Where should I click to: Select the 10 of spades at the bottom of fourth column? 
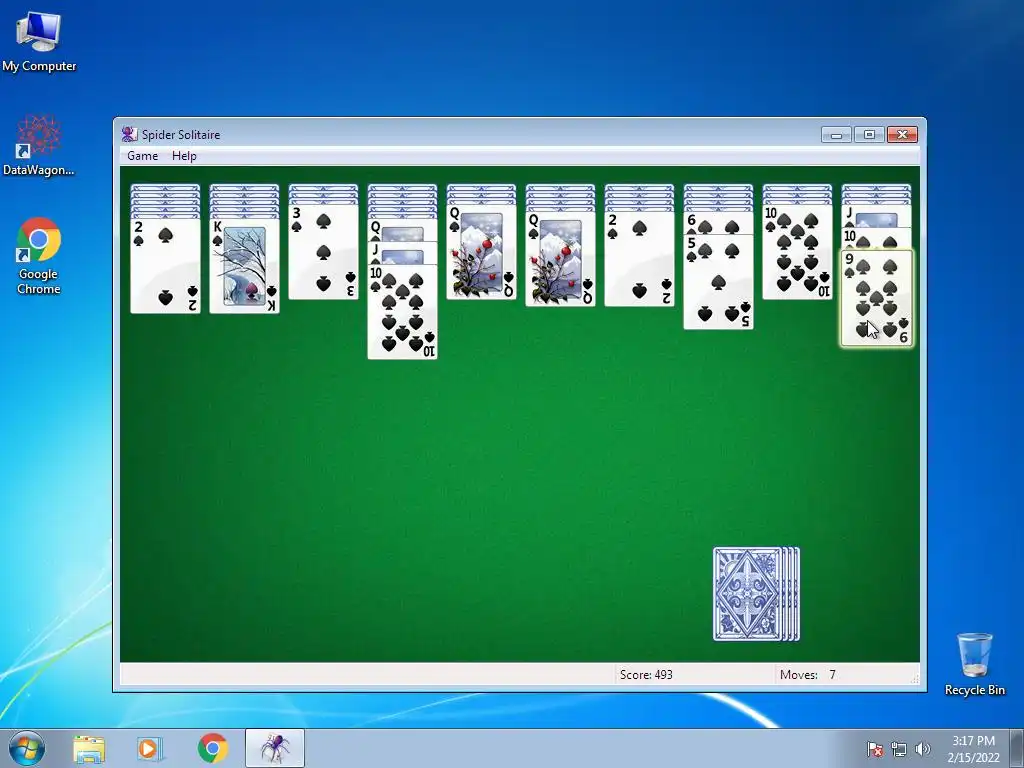402,312
